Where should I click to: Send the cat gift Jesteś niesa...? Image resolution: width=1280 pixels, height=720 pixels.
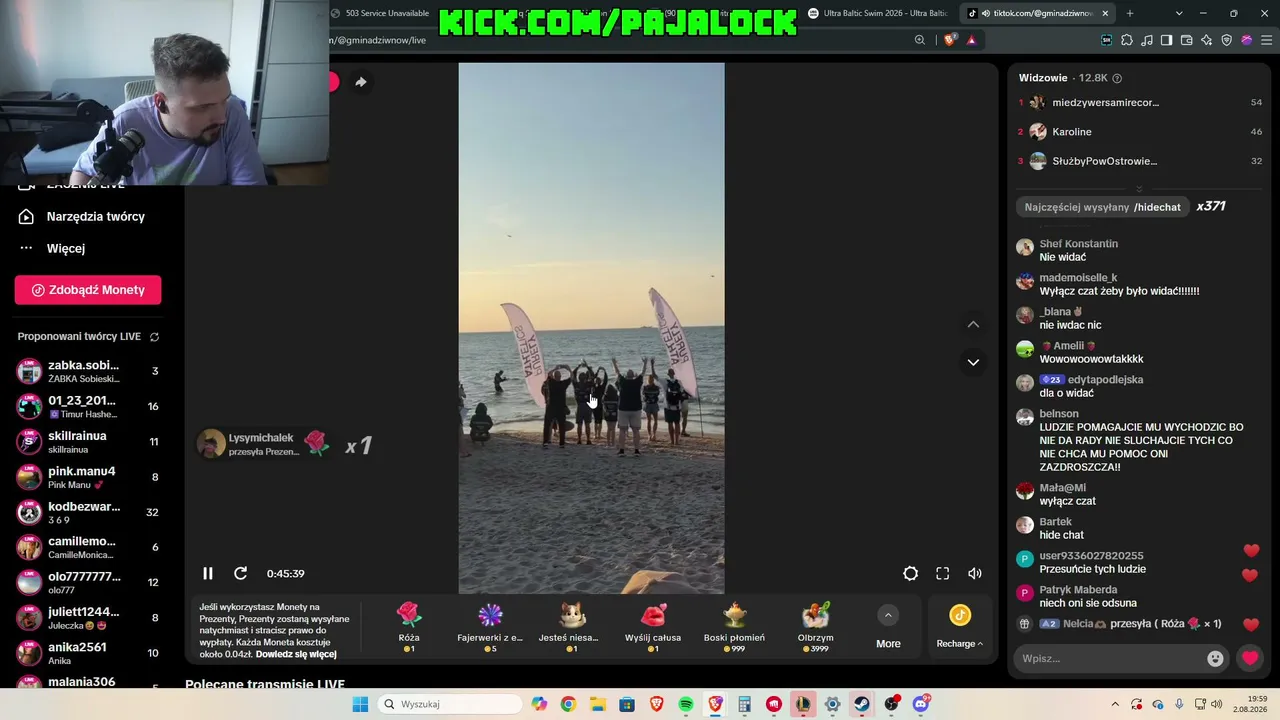coord(571,628)
